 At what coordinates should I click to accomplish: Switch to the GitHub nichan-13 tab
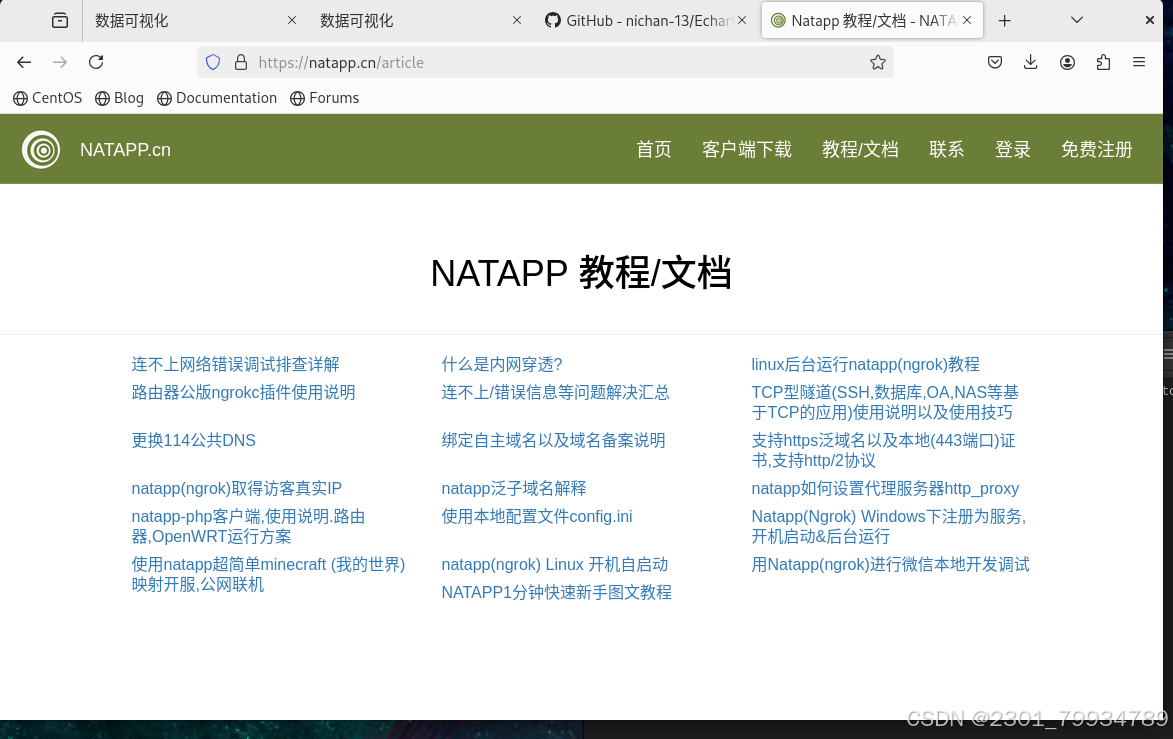click(645, 20)
